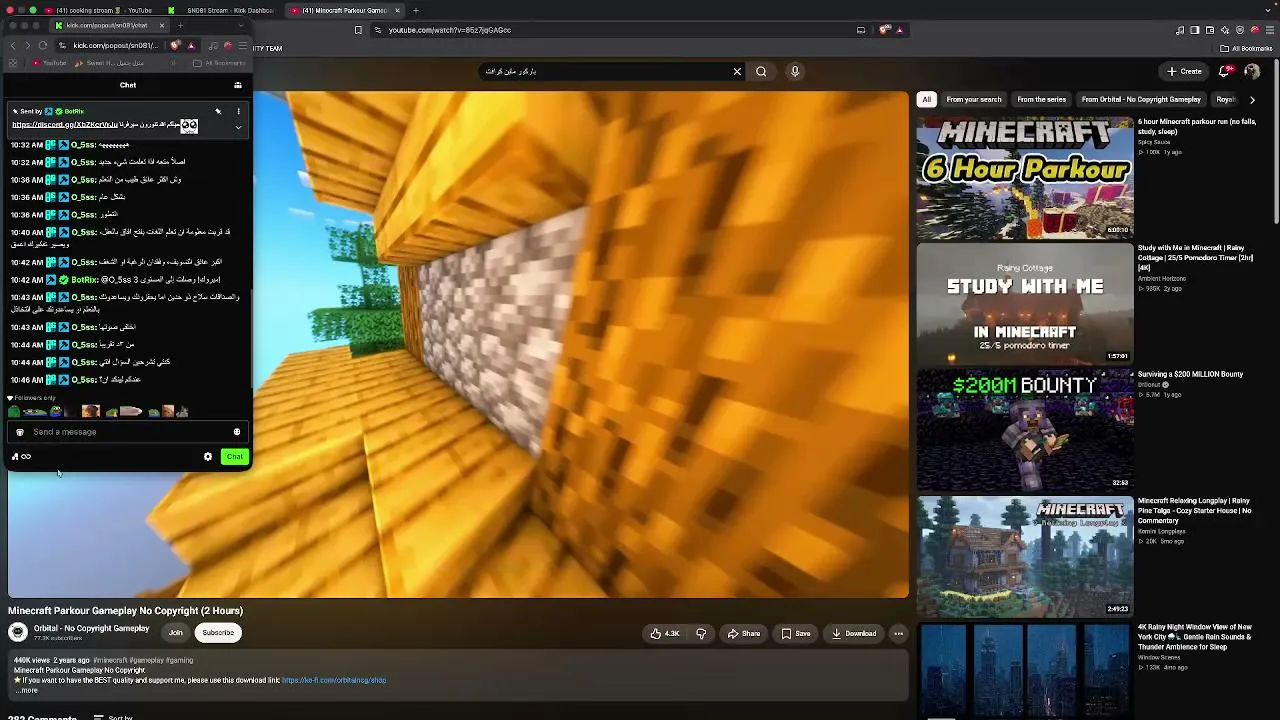Switch to the SN081 Stream Kick Dashboard tab
This screenshot has width=1280, height=720.
pos(221,10)
